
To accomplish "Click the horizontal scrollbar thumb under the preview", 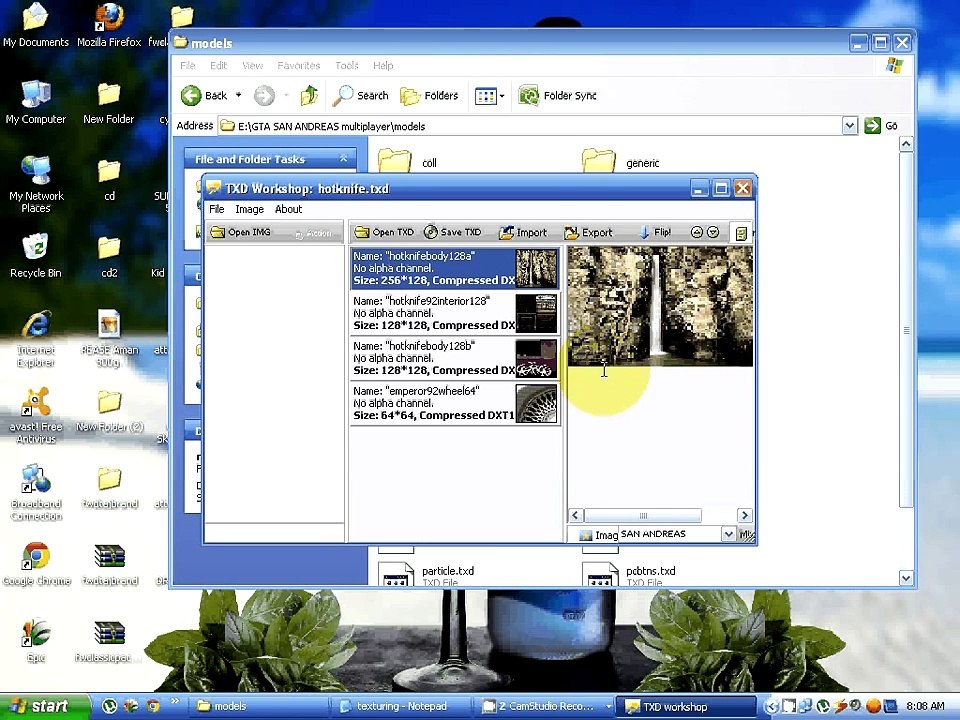I will (x=643, y=516).
